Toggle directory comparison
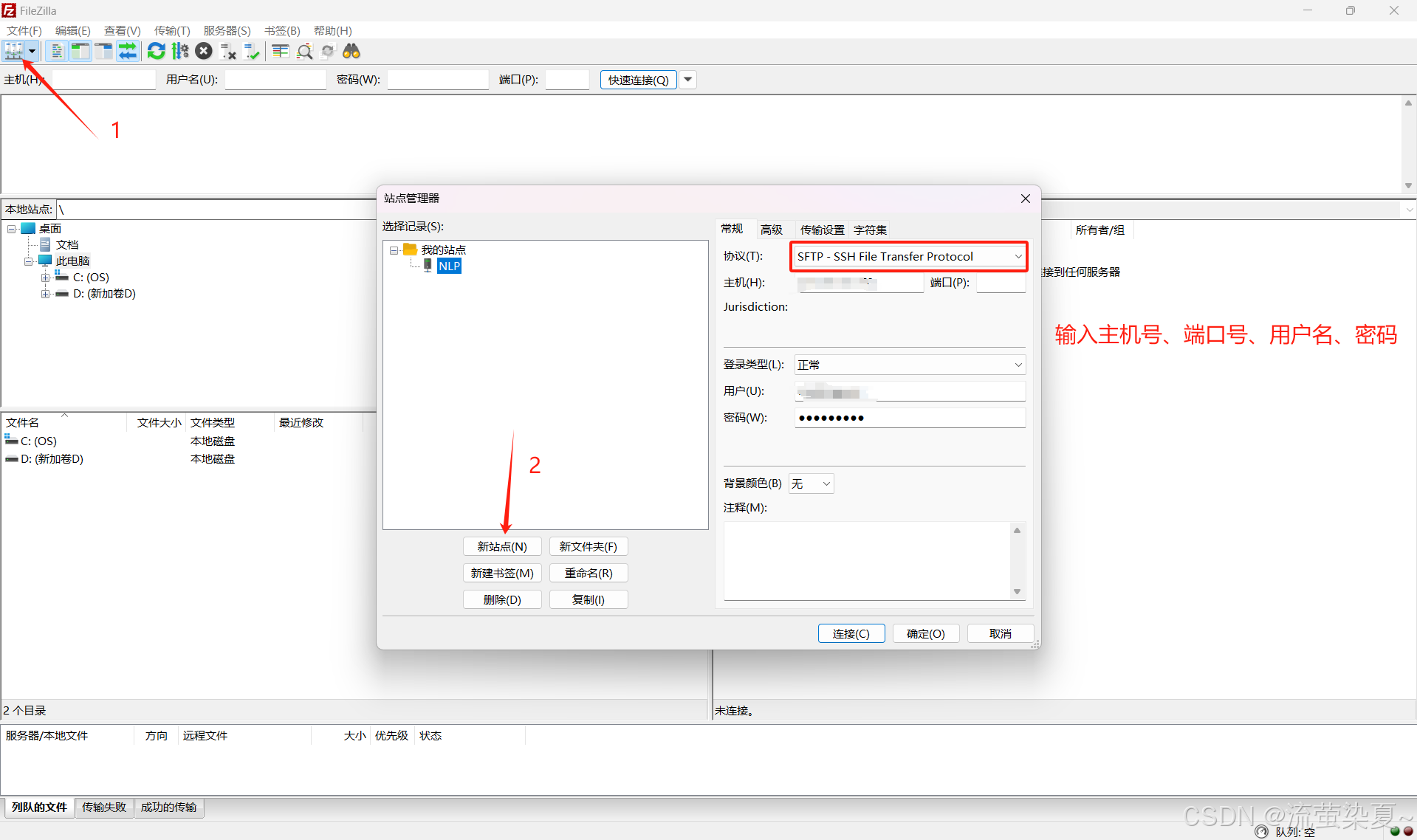The height and width of the screenshot is (840, 1417). (304, 51)
